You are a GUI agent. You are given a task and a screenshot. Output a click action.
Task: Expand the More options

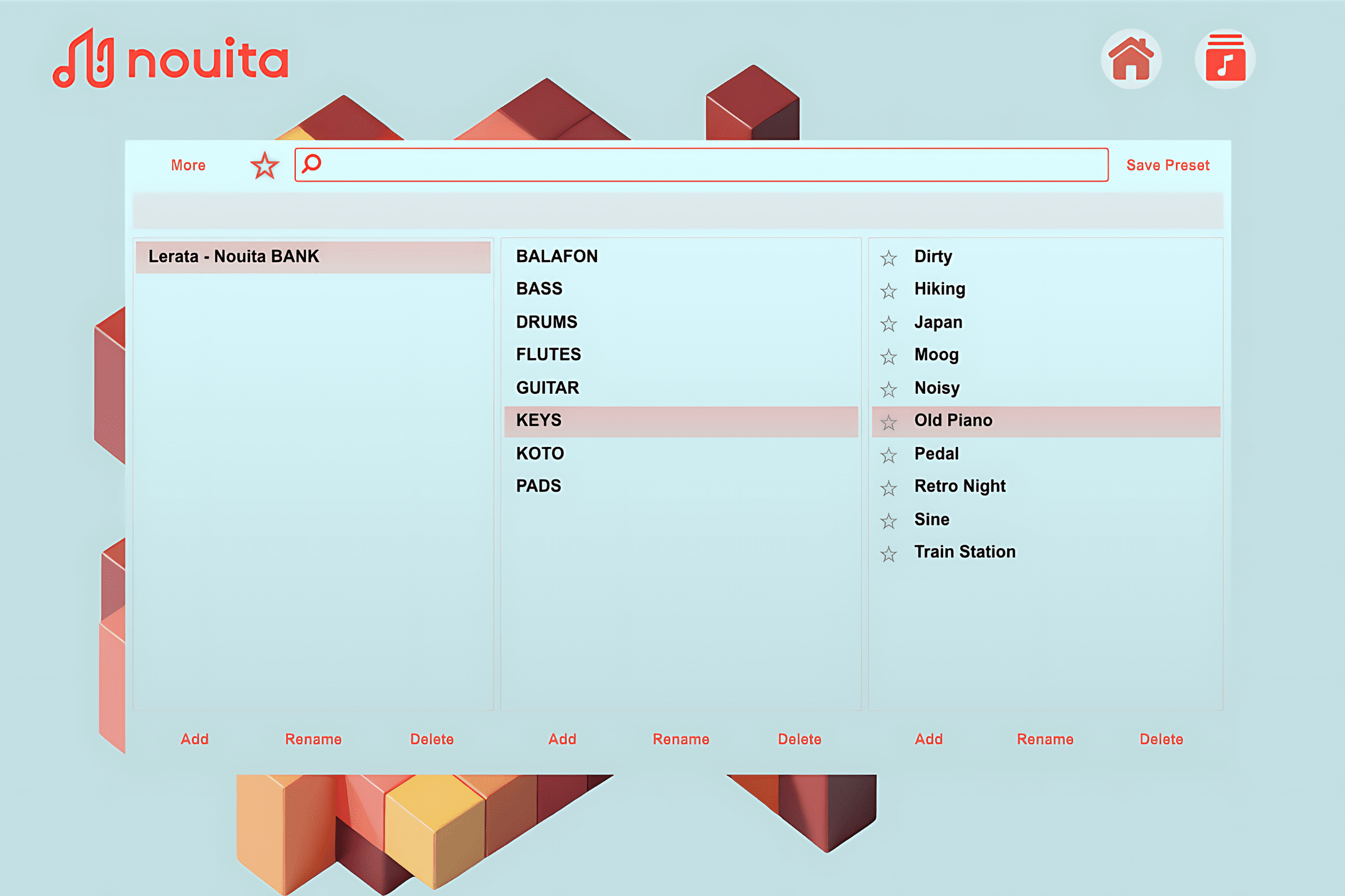tap(188, 164)
